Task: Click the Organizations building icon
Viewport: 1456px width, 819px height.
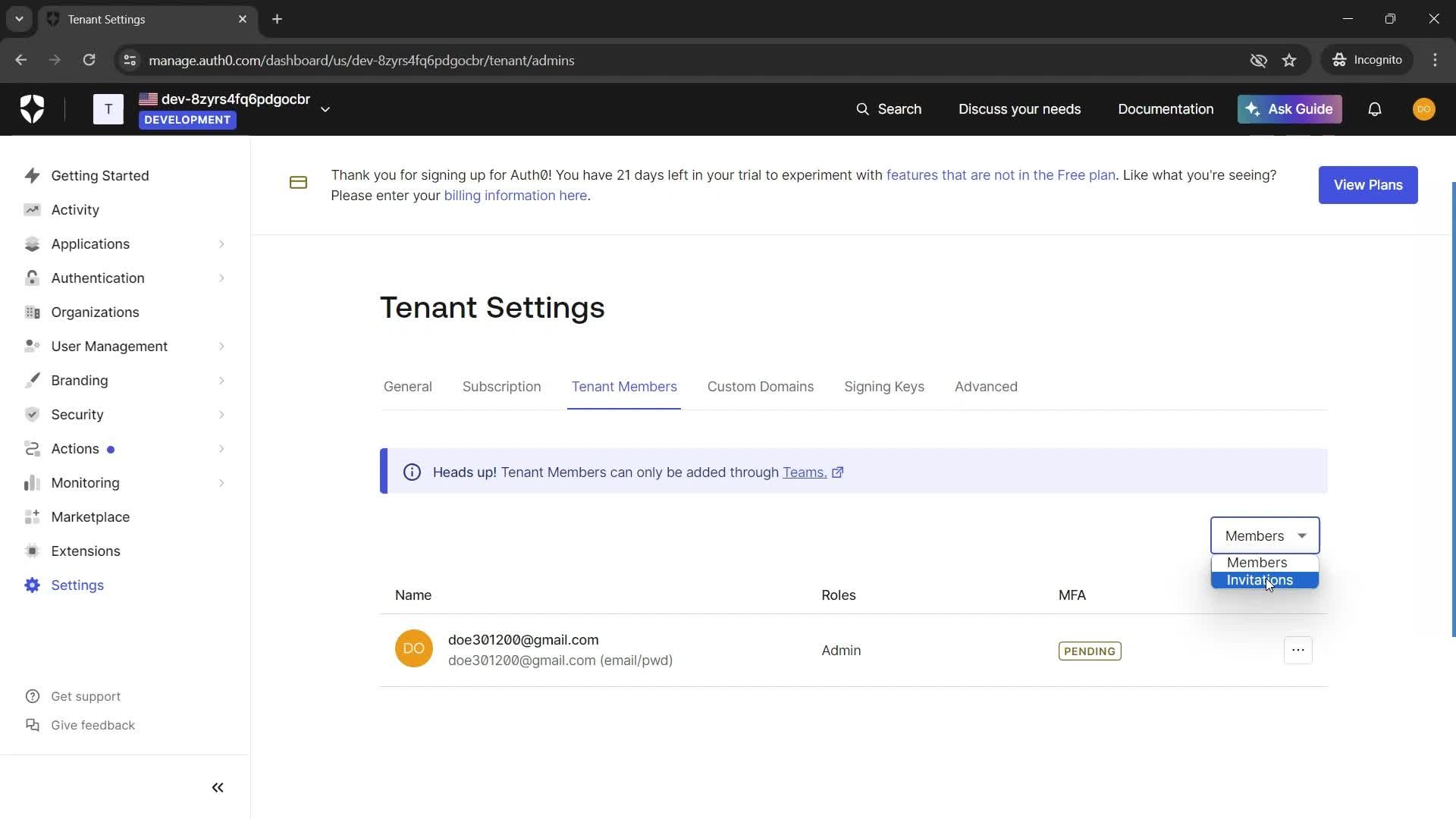Action: coord(32,312)
